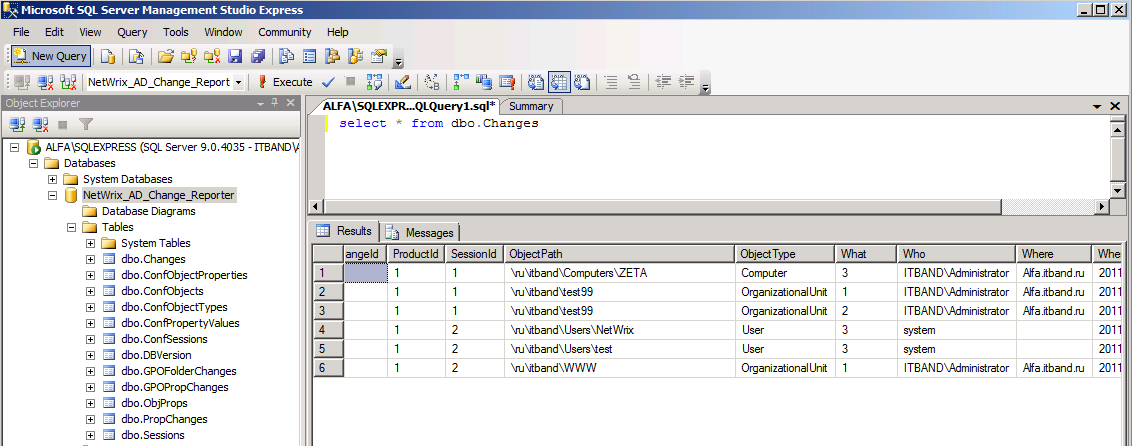This screenshot has width=1132, height=446.
Task: Click the Database Engine Query icon
Action: click(x=108, y=56)
